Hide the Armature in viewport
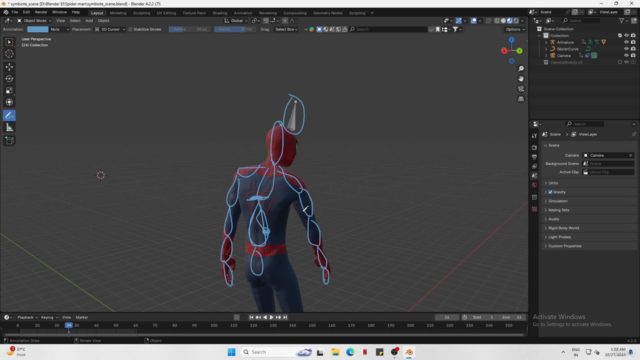 point(627,42)
